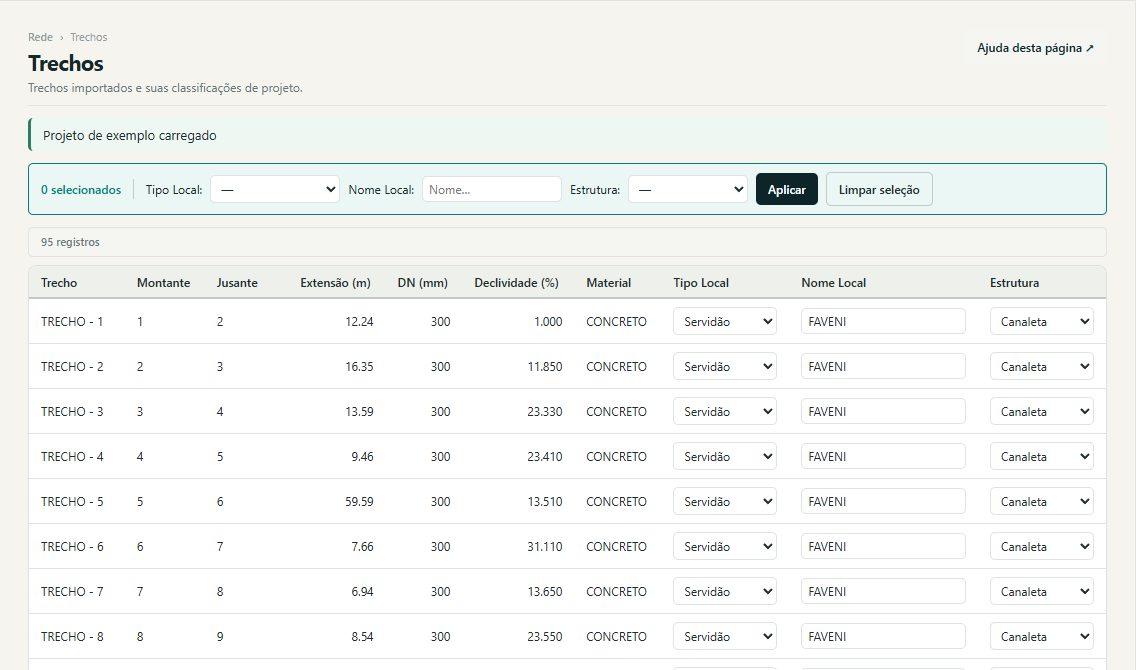1136x670 pixels.
Task: Open Tipo Local dropdown for TRECHO - 2
Action: 725,367
